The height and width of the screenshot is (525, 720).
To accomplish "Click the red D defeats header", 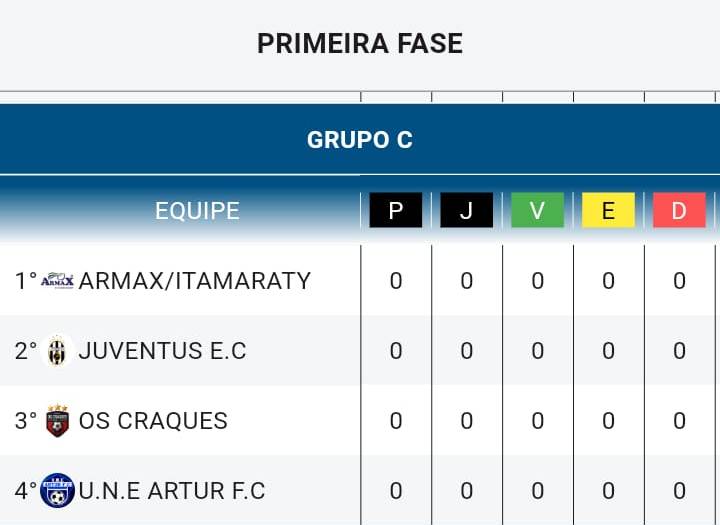I will click(679, 210).
